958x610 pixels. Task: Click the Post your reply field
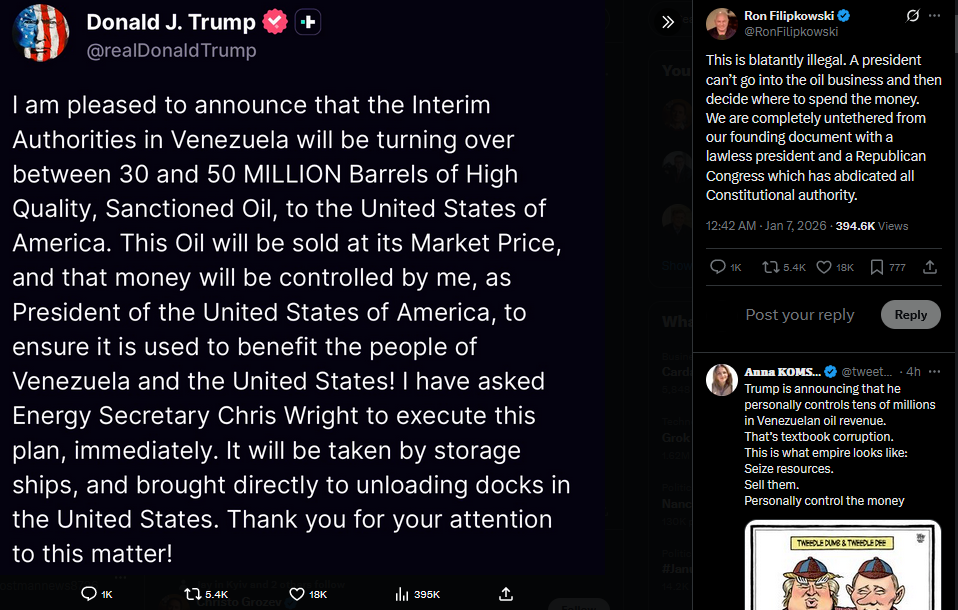(800, 314)
